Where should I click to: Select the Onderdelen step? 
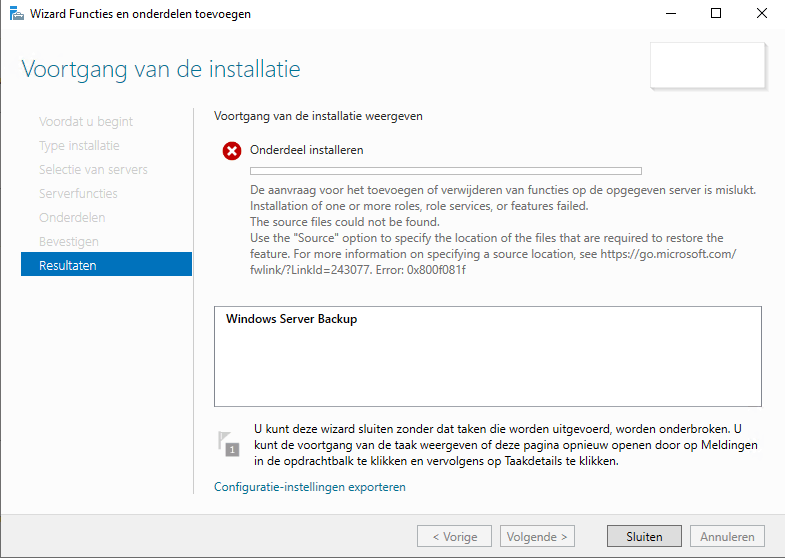72,218
